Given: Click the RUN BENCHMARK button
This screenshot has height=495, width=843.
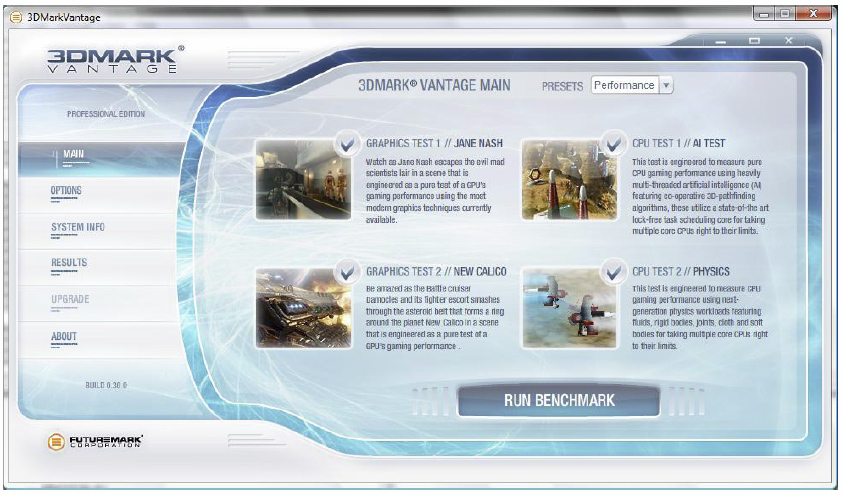Looking at the screenshot, I should coord(559,400).
